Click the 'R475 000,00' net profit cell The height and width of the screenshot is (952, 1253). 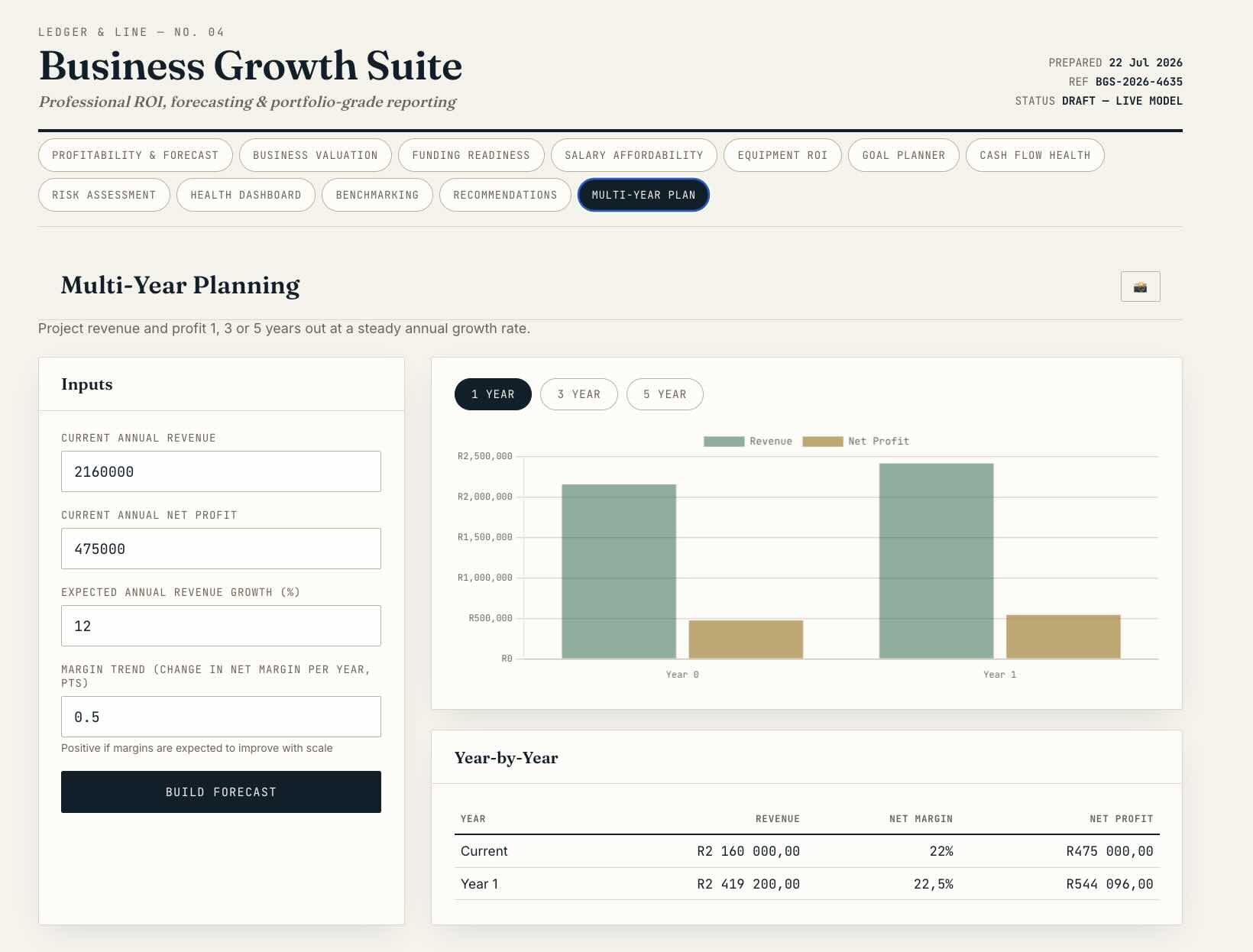coord(1109,851)
